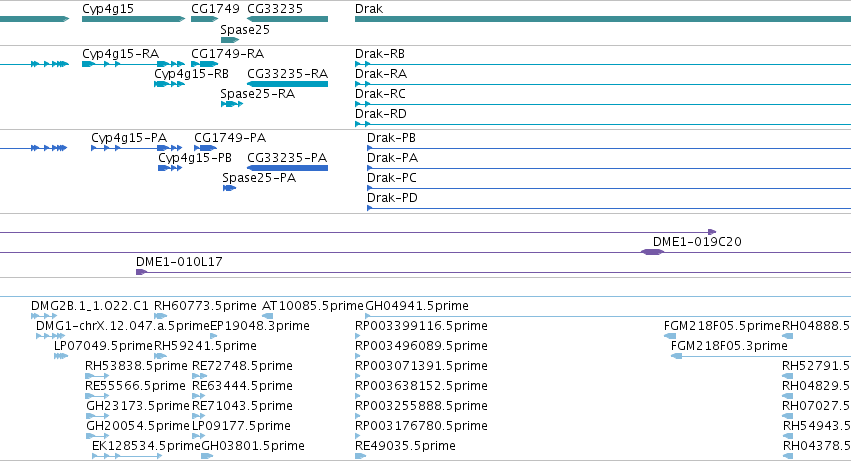This screenshot has height=461, width=851.
Task: Open EST RP003399116.5prime
Action: [x=421, y=326]
